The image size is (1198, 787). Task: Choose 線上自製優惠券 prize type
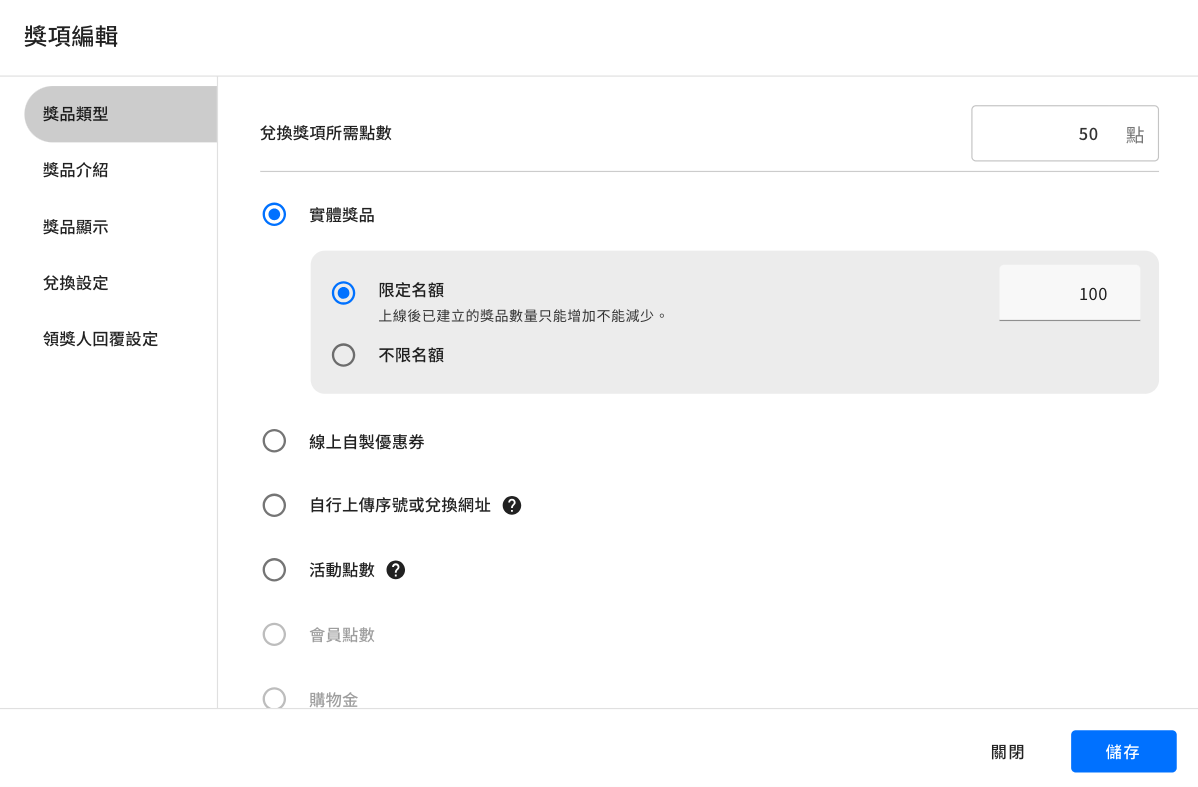pos(274,441)
